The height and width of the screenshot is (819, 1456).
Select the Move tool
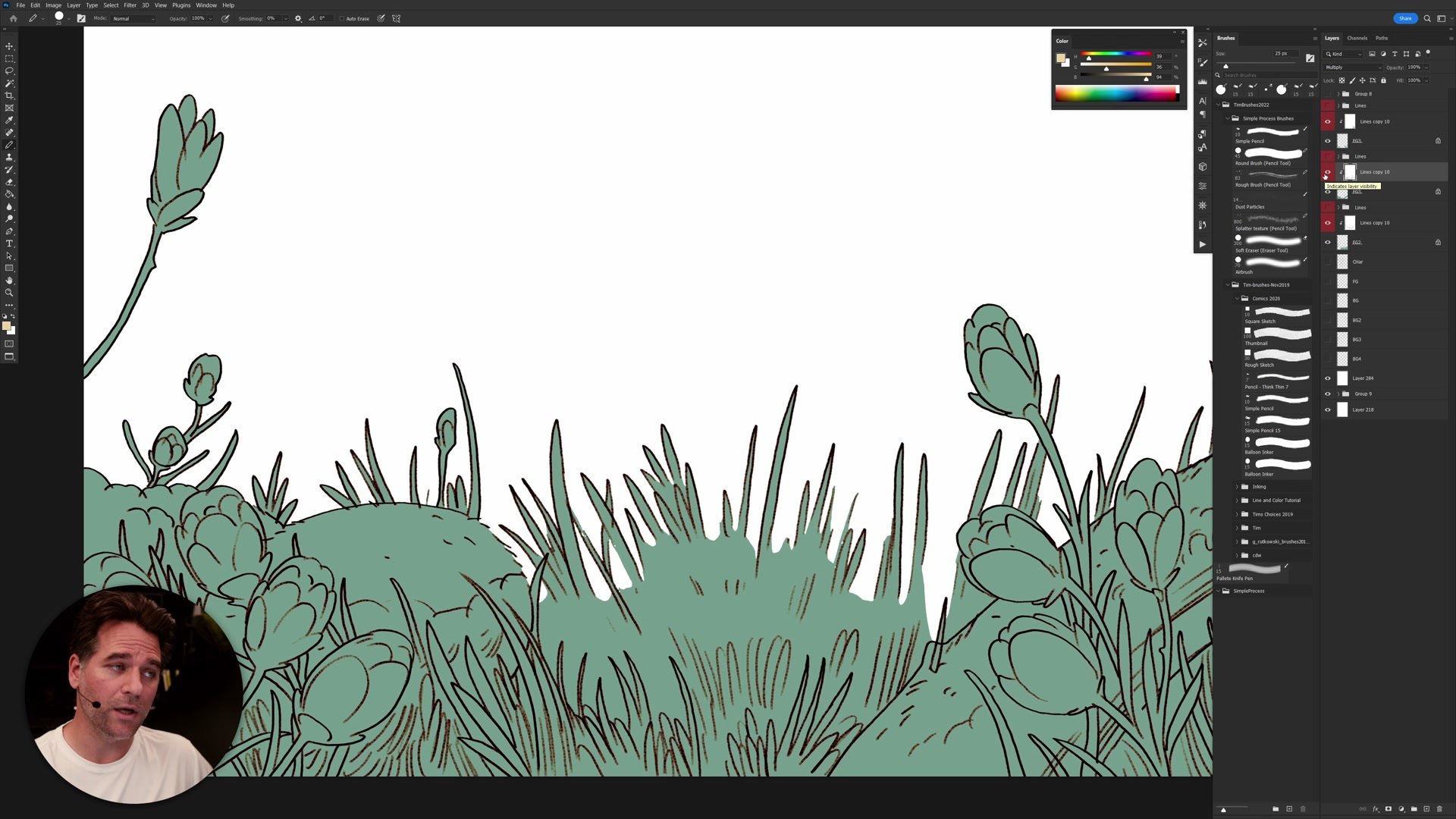(x=9, y=46)
